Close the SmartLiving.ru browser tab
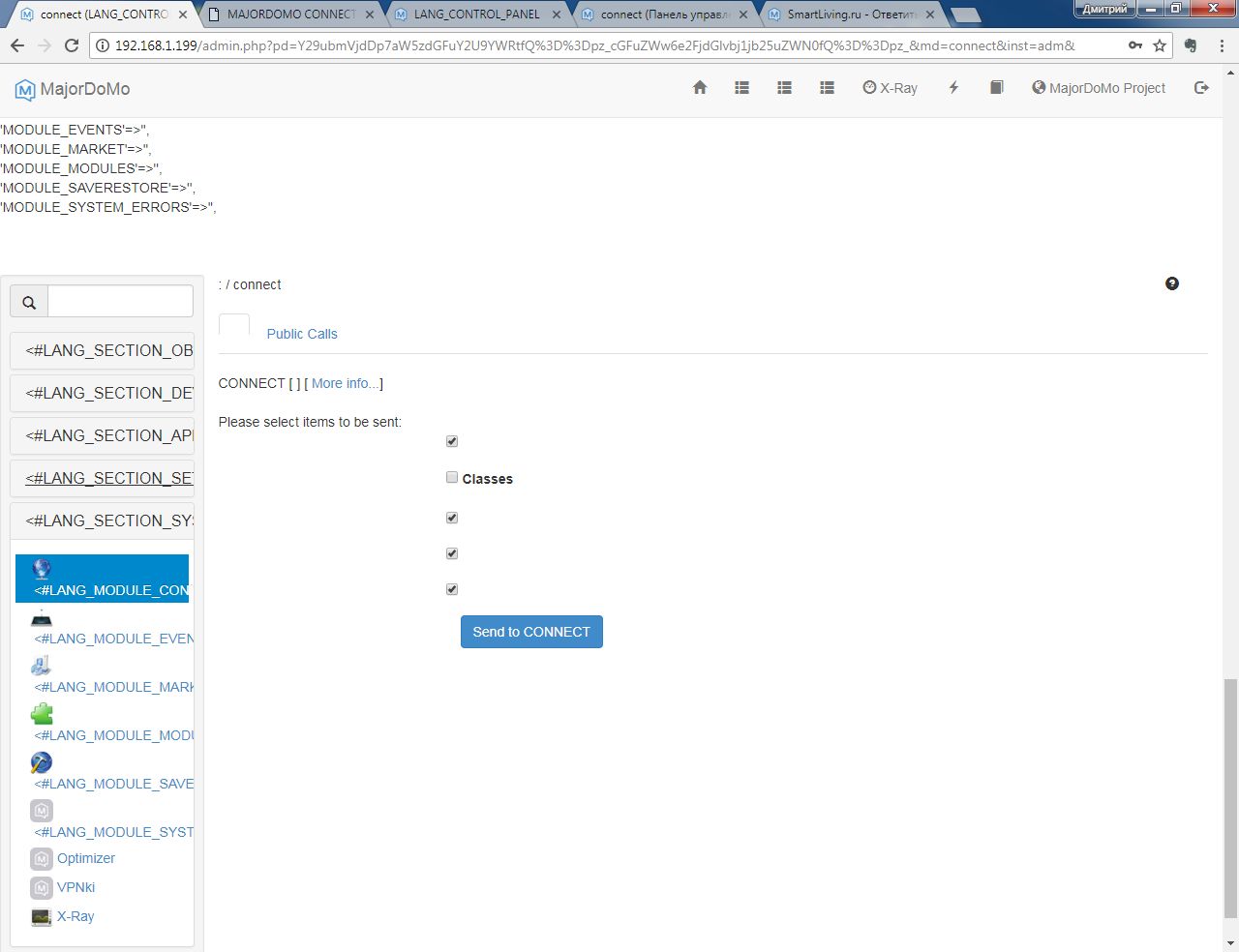This screenshot has width=1239, height=952. [930, 15]
